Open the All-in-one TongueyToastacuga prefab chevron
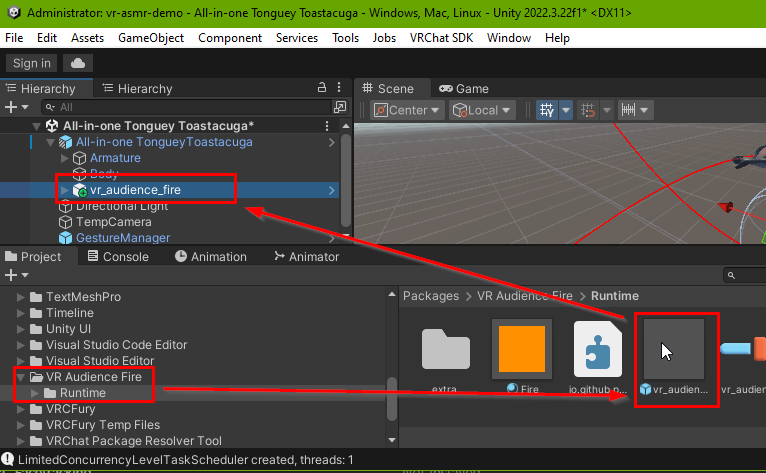This screenshot has width=766, height=473. (x=332, y=142)
